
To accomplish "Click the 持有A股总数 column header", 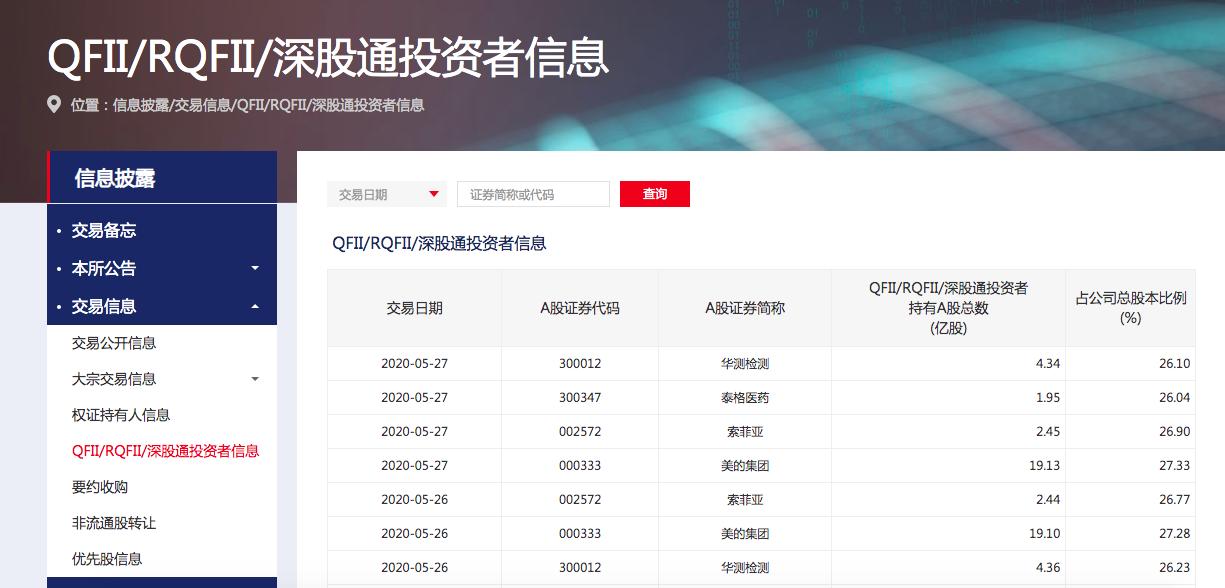I will (948, 308).
